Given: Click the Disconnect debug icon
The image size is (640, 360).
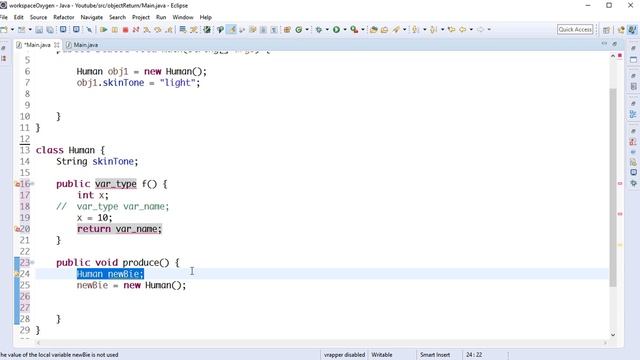Looking at the screenshot, I should tap(136, 29).
